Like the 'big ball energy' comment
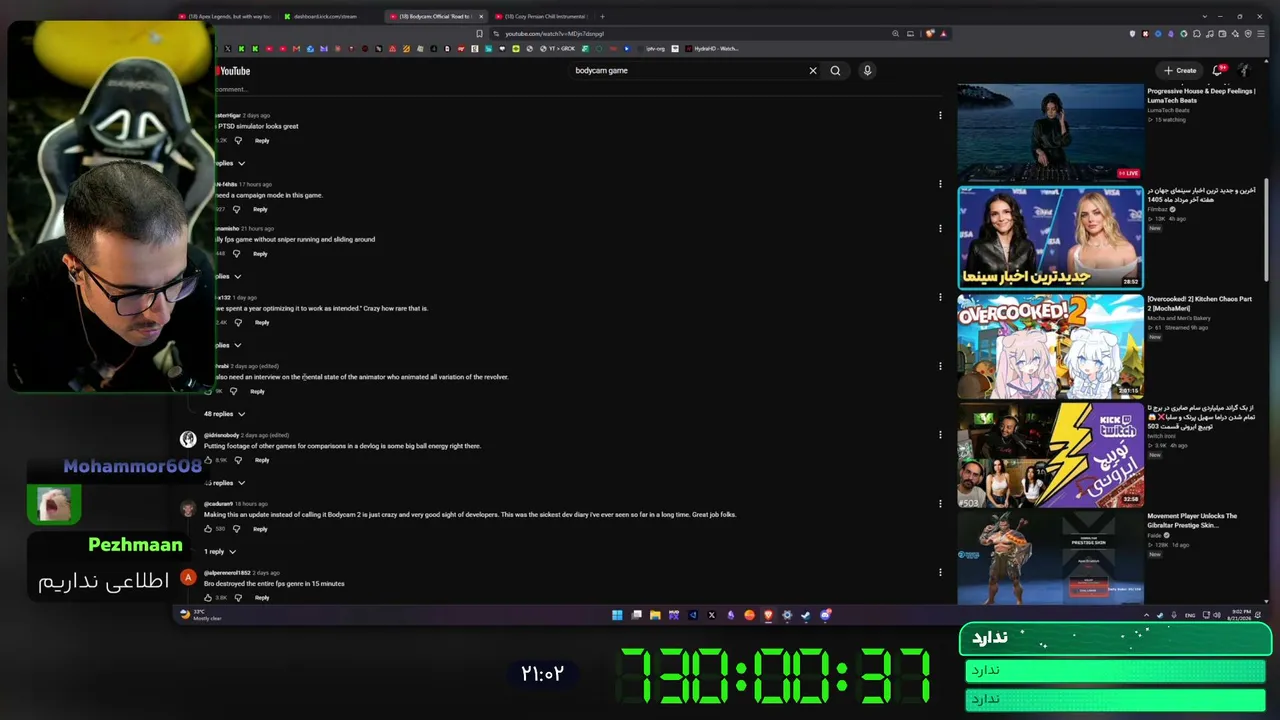Screen dimensions: 1280x720 [x=208, y=460]
